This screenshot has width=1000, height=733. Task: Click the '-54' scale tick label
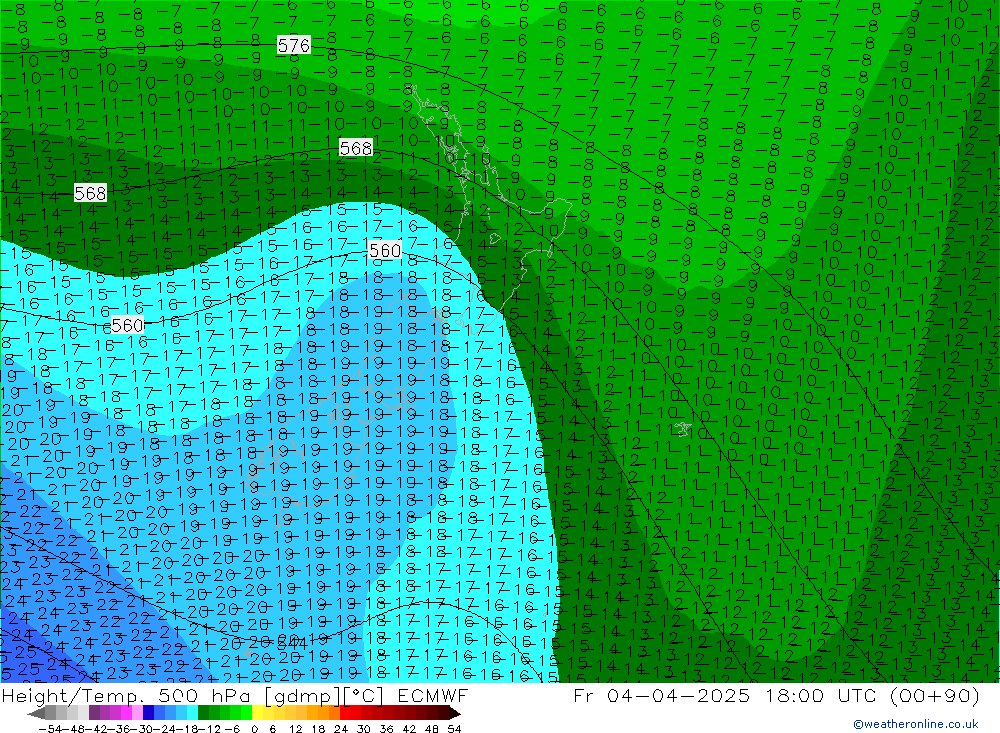[x=51, y=729]
